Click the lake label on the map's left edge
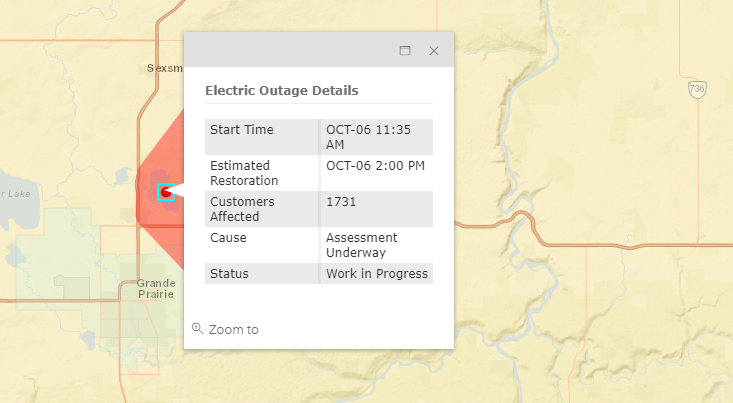Screen dimensions: 733x403 click(15, 194)
